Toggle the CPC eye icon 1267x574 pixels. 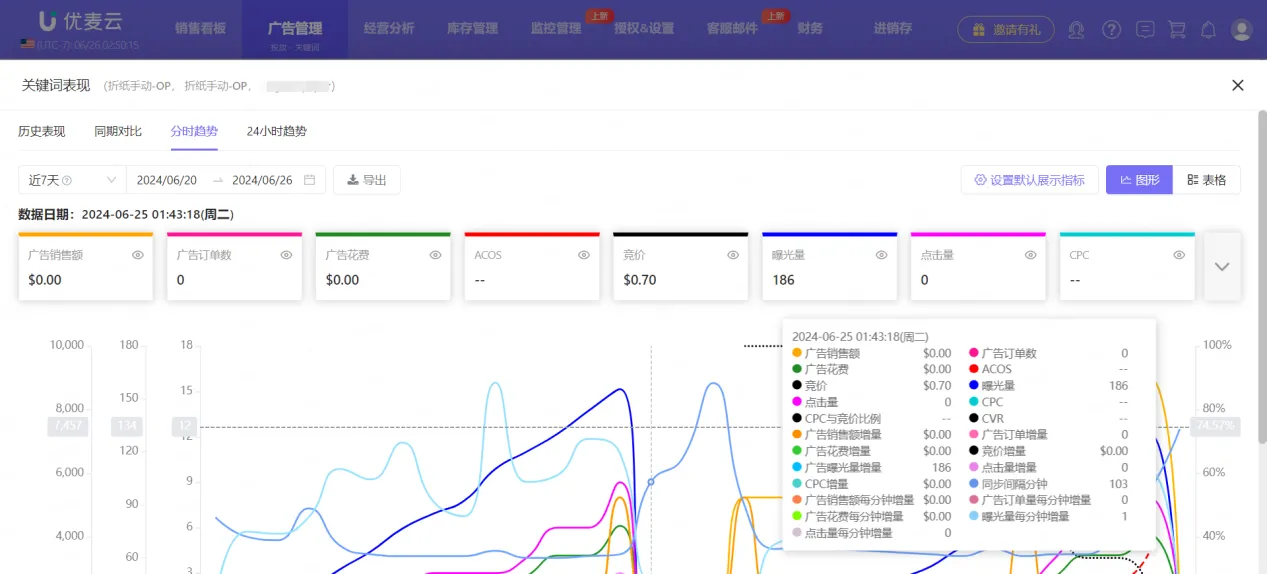click(x=1180, y=255)
